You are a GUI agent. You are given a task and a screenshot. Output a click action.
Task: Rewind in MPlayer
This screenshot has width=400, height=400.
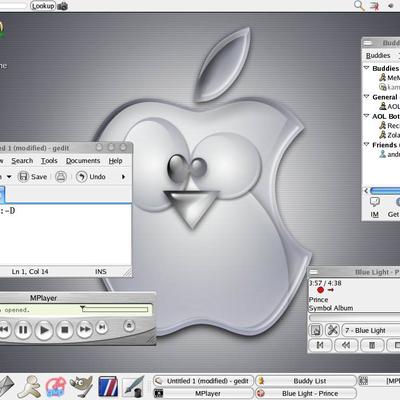click(x=4, y=329)
